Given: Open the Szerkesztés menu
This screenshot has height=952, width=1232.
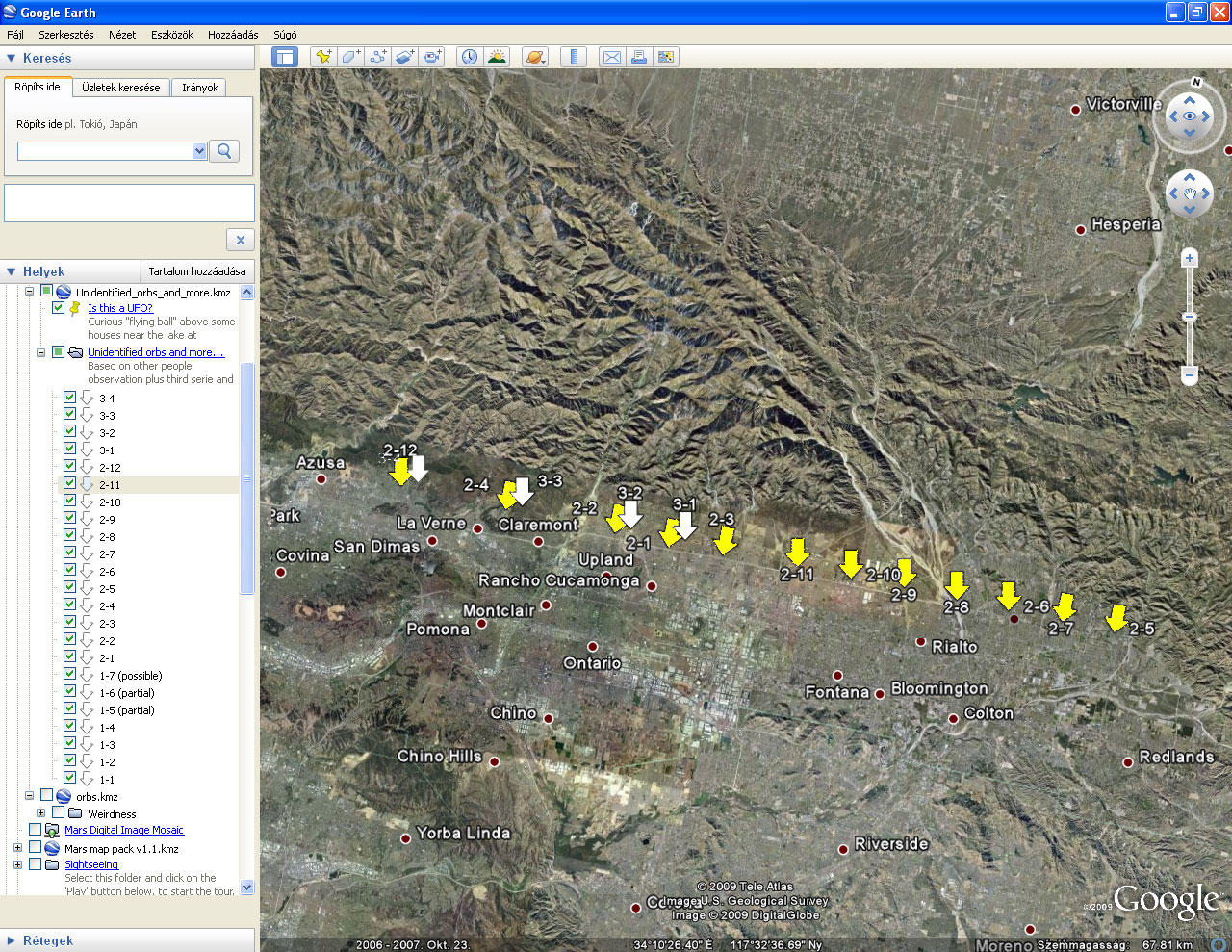Looking at the screenshot, I should [66, 35].
